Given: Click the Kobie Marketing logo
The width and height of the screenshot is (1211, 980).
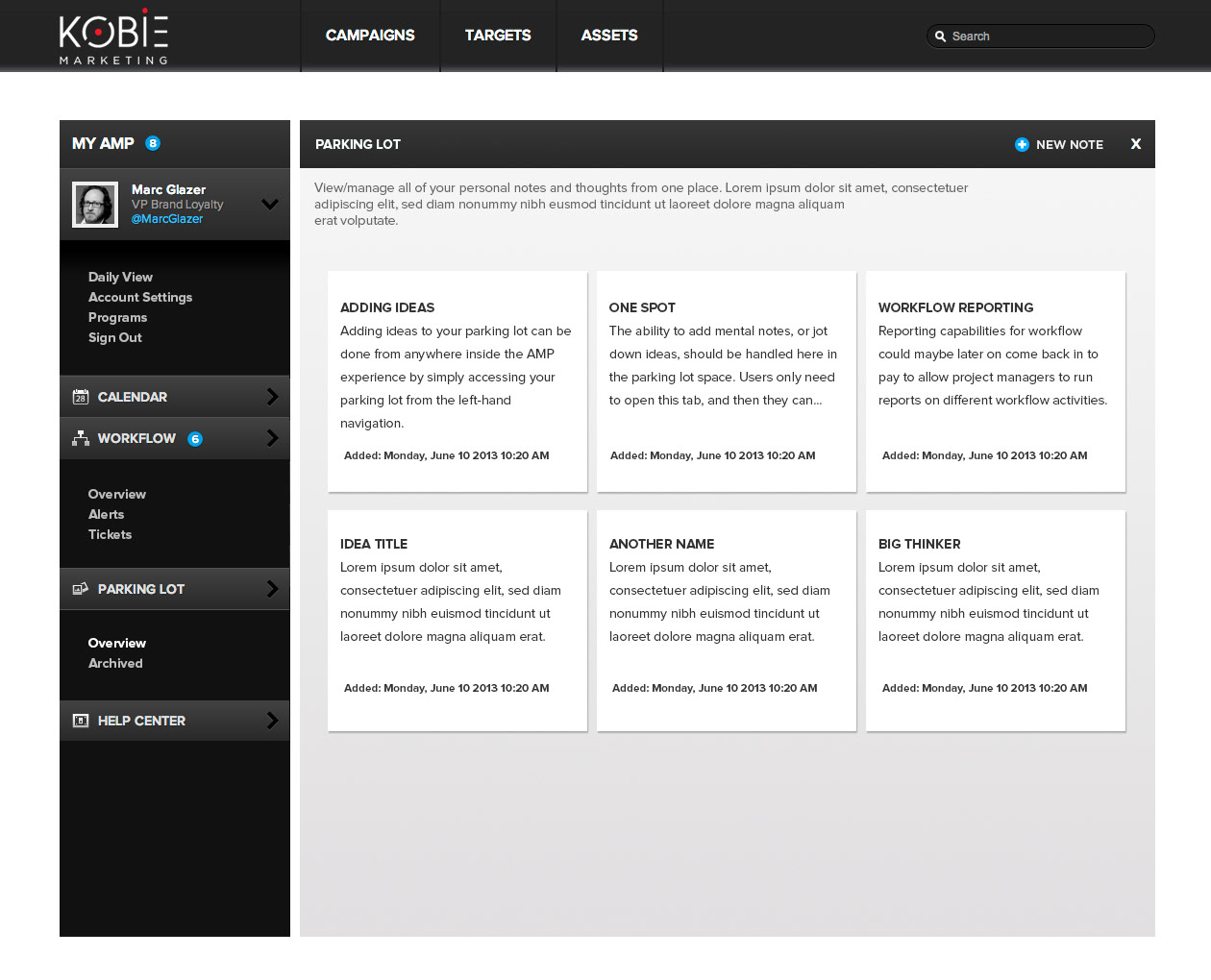Looking at the screenshot, I should [113, 37].
